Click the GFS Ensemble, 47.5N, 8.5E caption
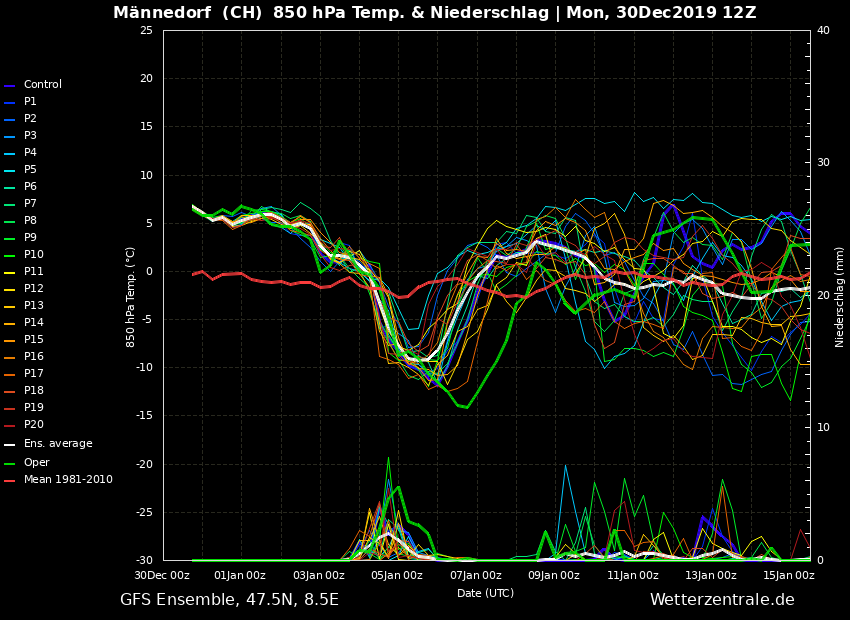 tap(229, 600)
